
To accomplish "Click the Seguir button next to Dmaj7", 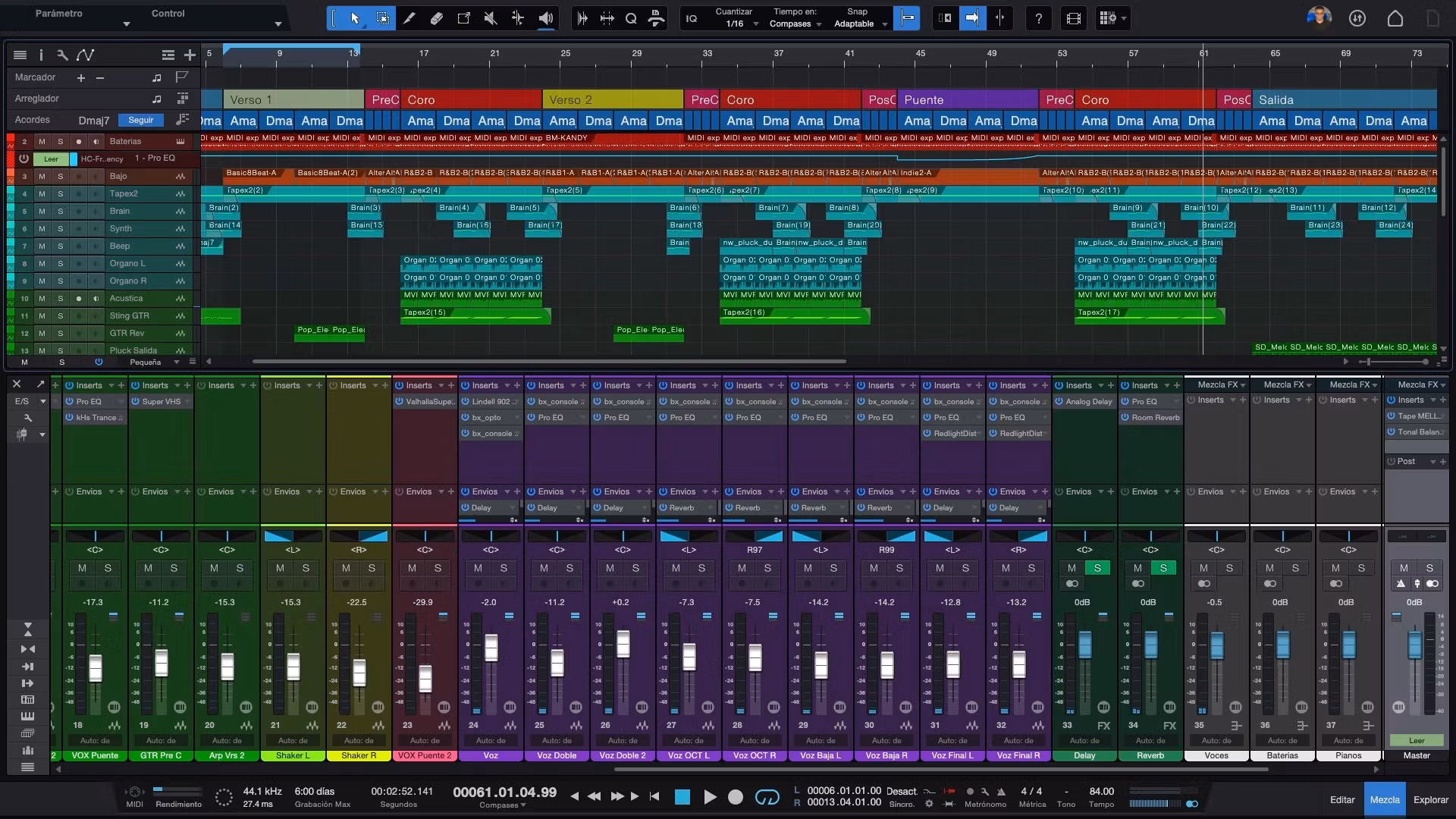I will [x=140, y=120].
